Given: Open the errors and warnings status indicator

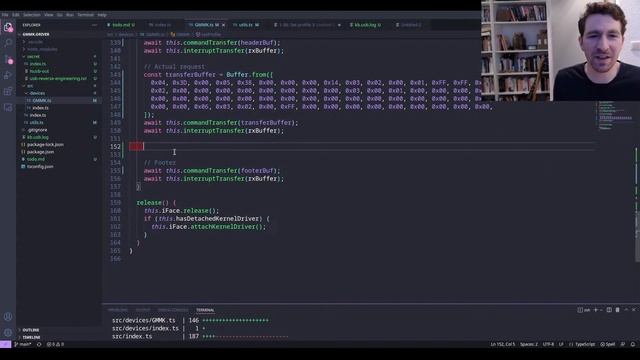Looking at the screenshot, I should (55, 344).
